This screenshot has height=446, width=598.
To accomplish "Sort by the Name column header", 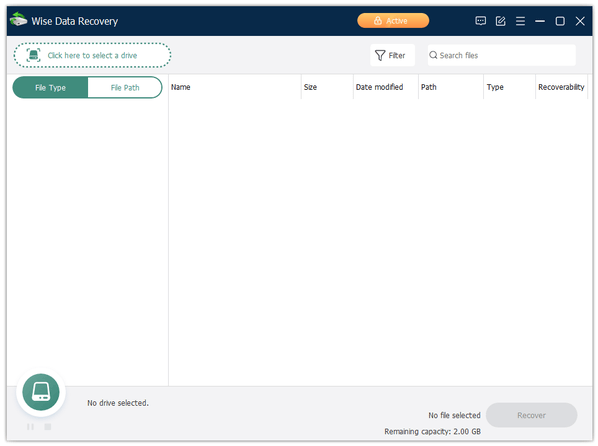I will pos(235,87).
